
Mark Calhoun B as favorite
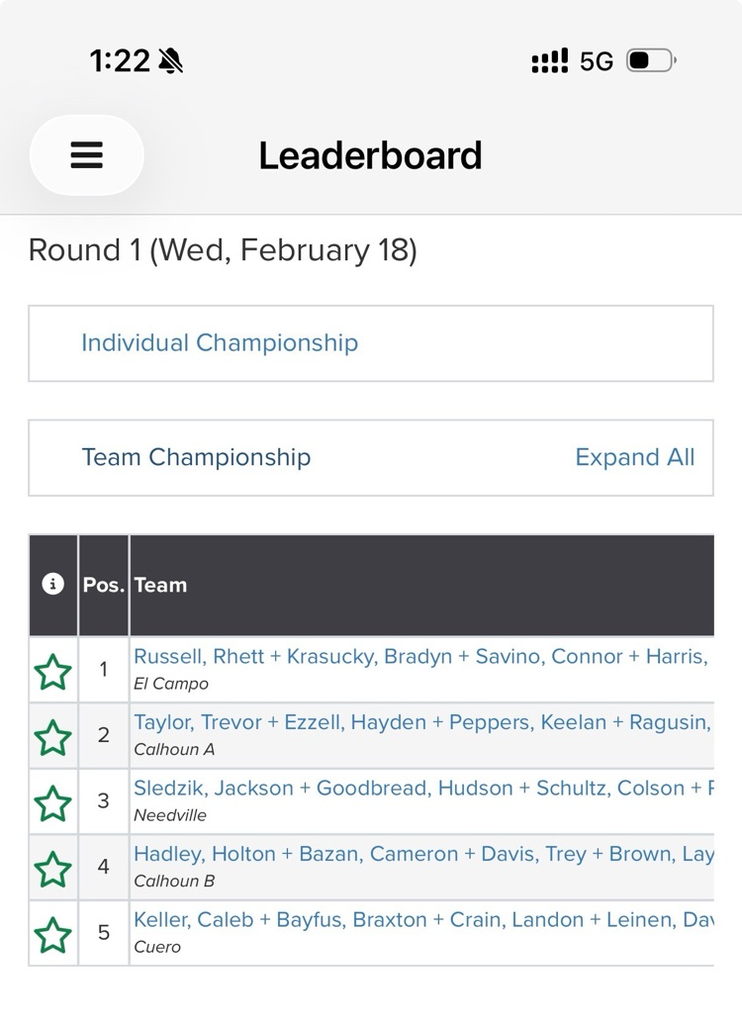click(53, 870)
